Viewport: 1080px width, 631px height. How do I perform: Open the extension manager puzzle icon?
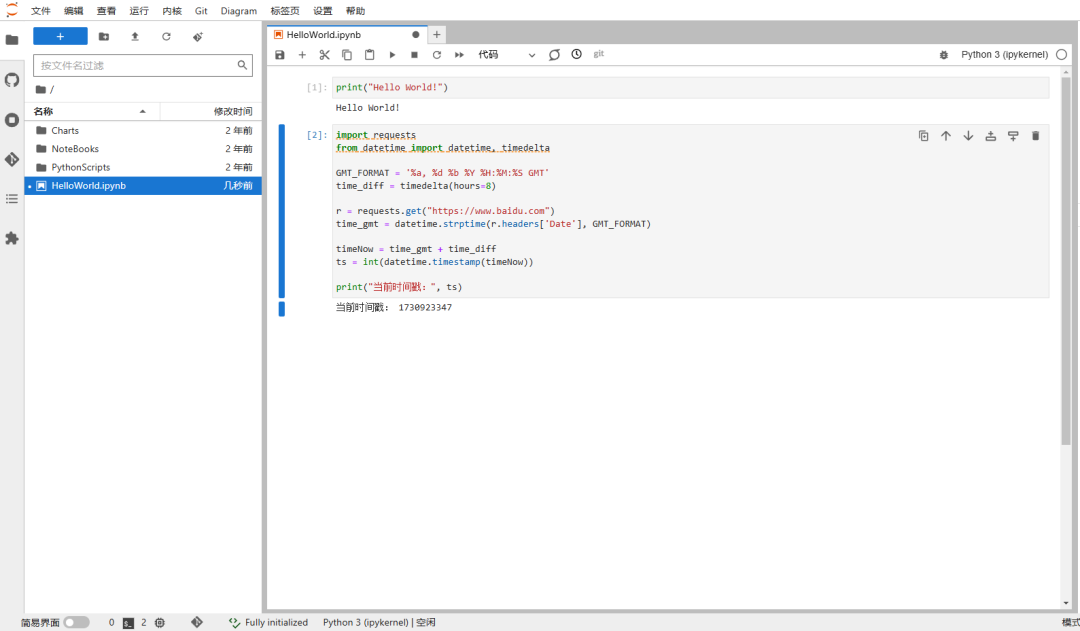point(12,238)
